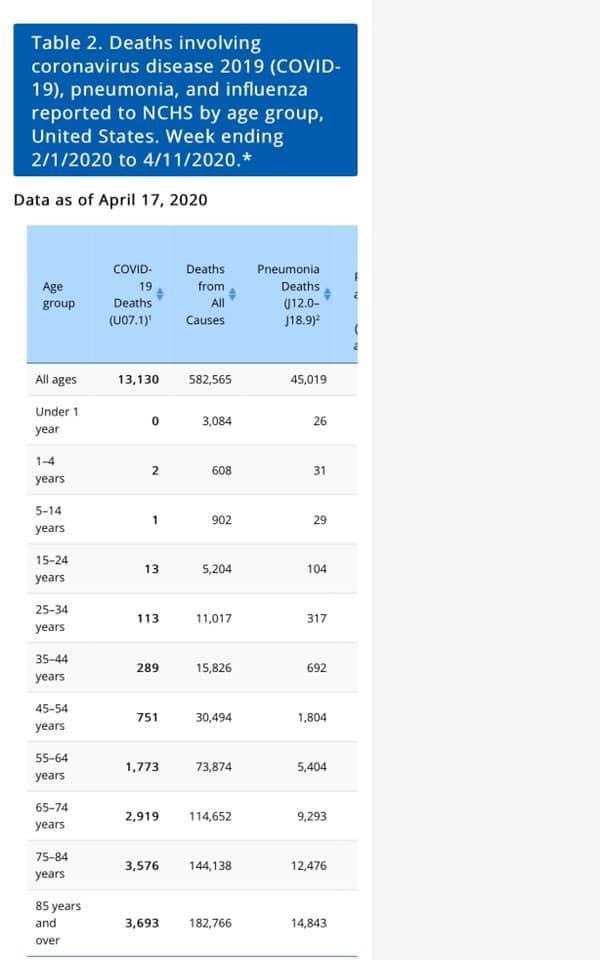Click the Age group column header

58,295
